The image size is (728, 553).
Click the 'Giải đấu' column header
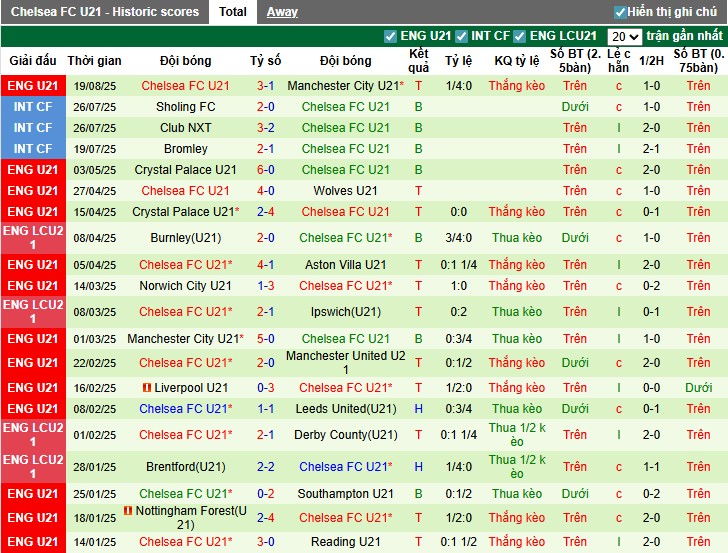tap(33, 60)
